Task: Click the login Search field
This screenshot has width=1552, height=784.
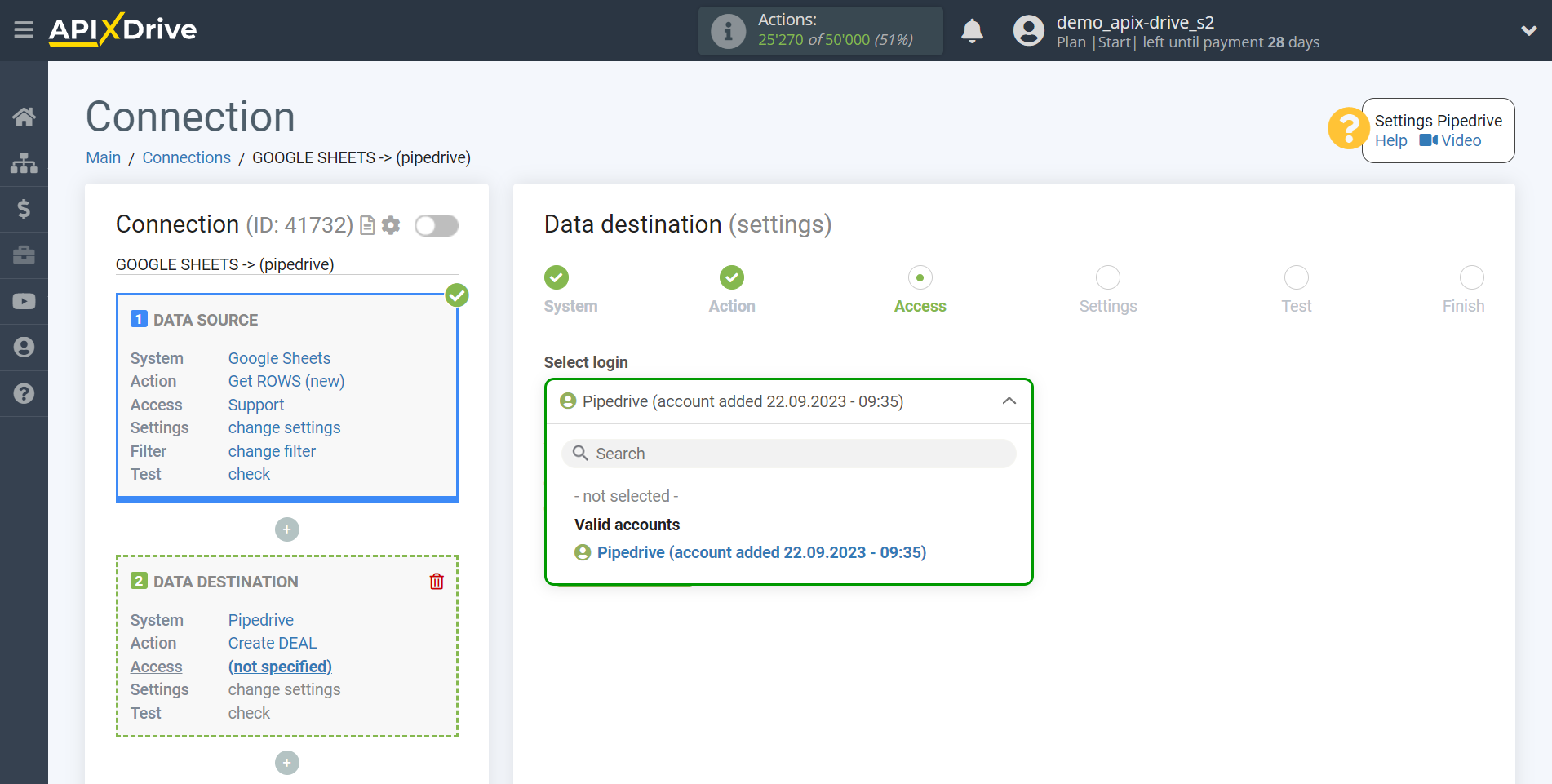Action: 789,454
